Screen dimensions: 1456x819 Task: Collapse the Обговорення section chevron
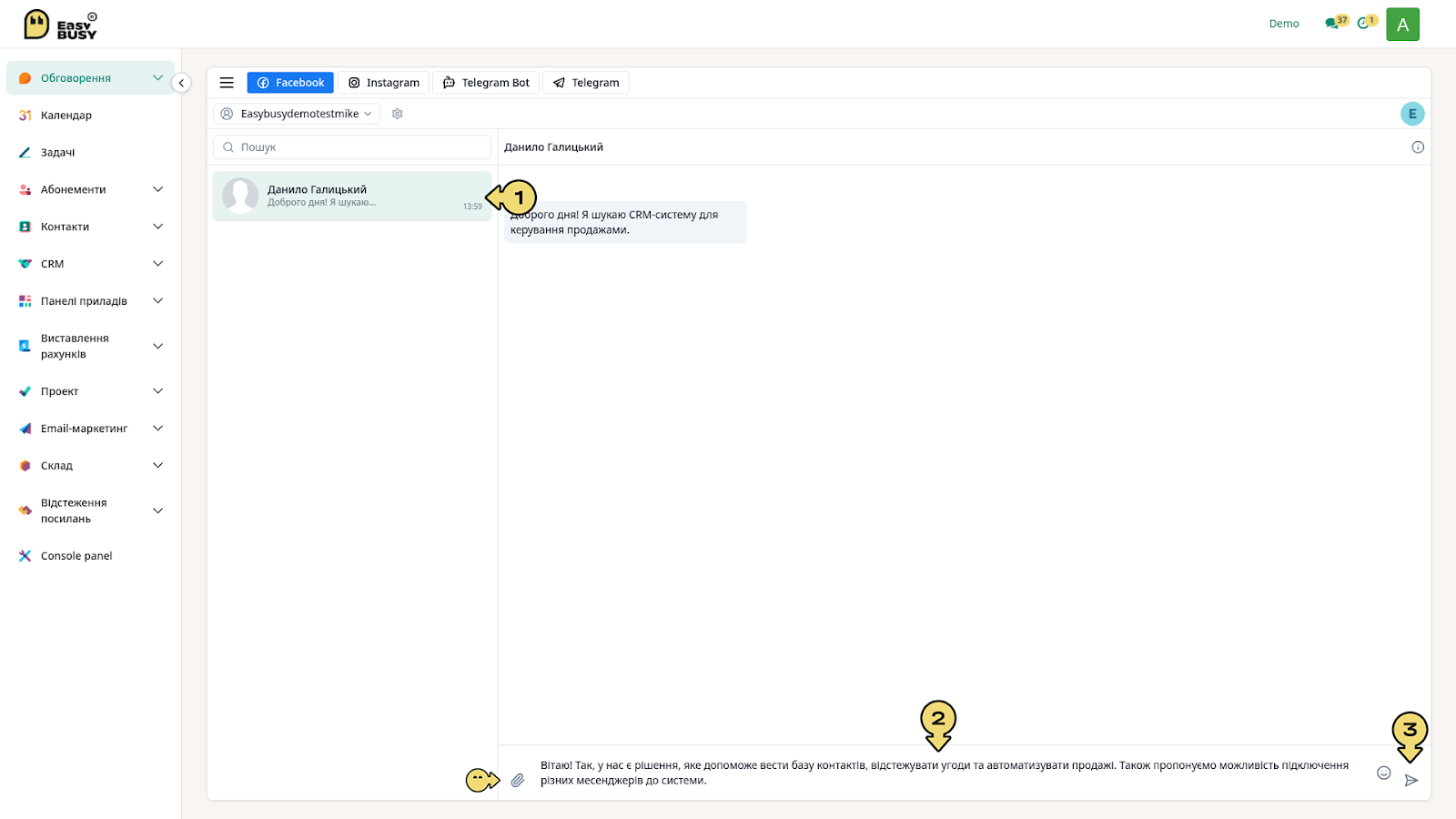157,78
